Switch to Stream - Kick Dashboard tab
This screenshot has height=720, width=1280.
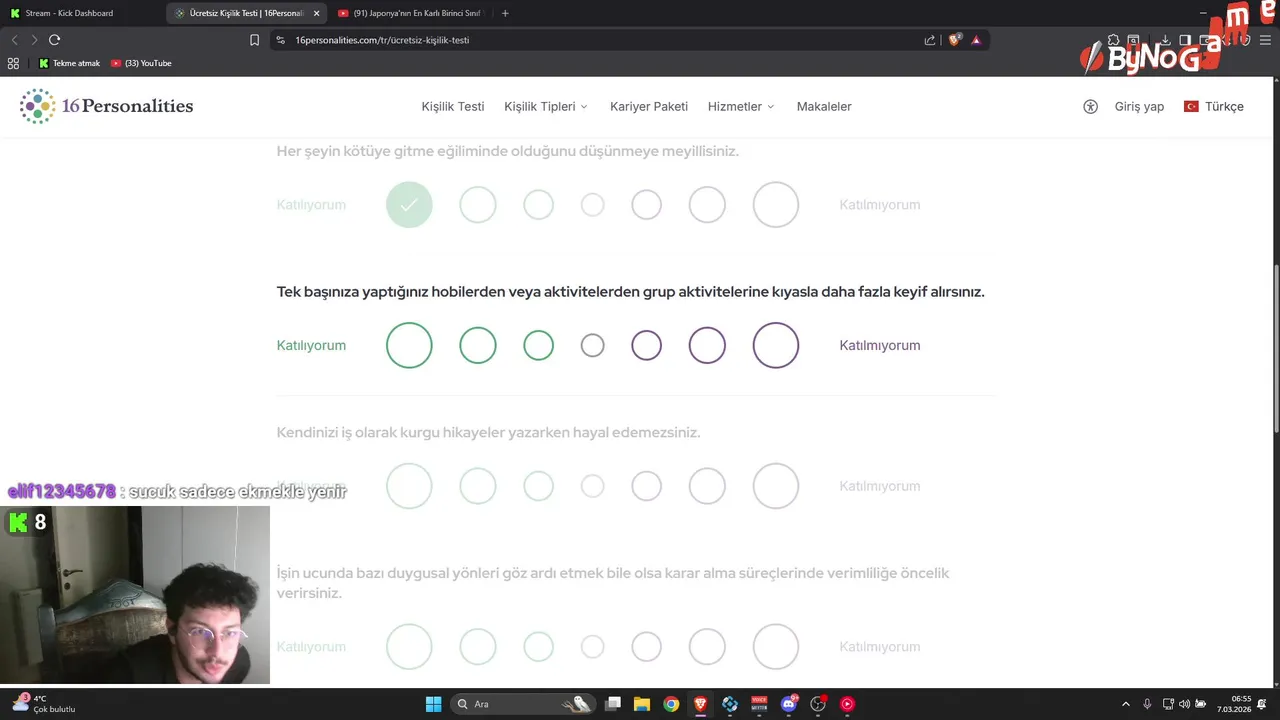point(82,13)
